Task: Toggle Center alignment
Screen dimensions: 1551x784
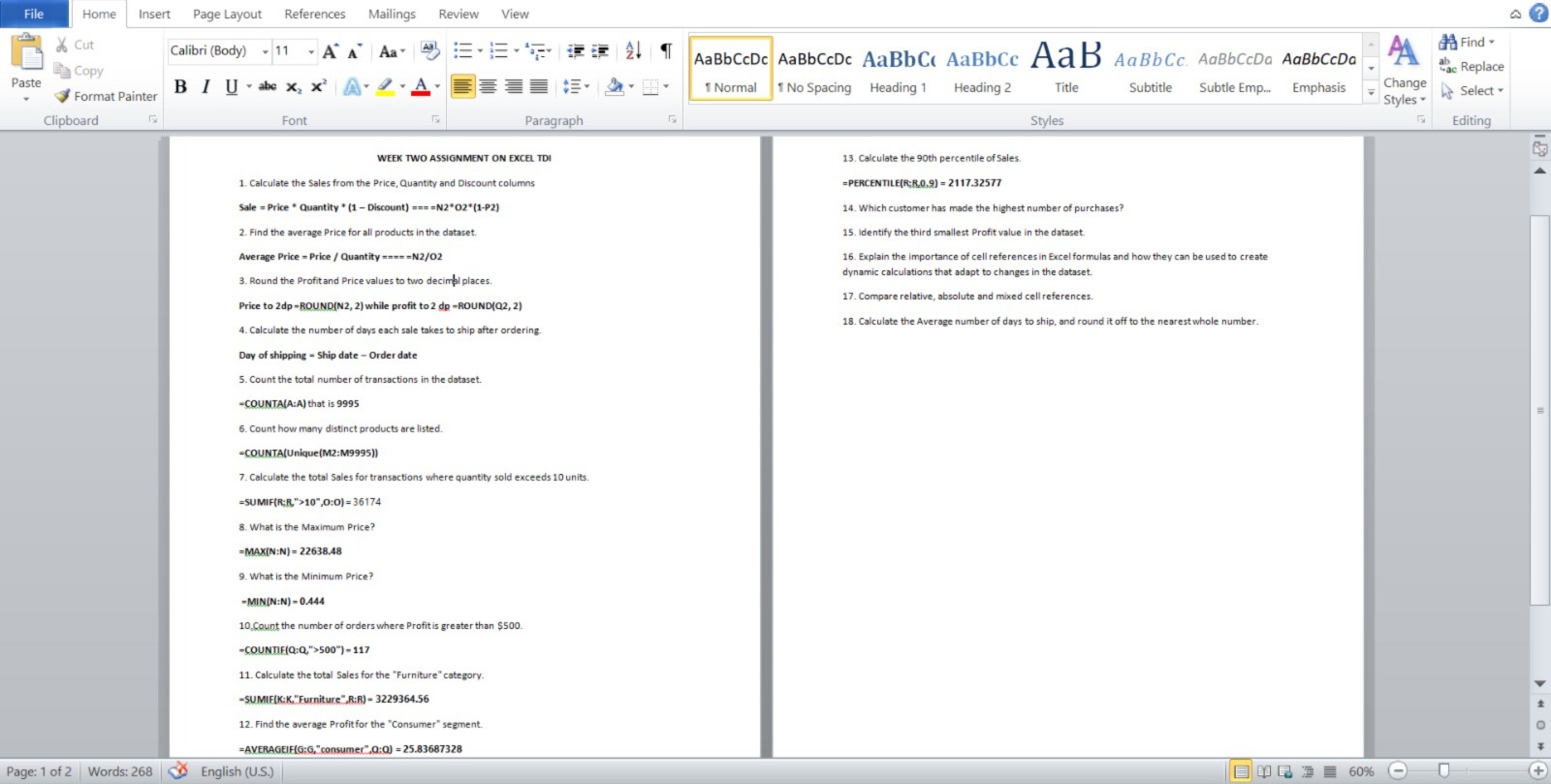Action: pos(488,86)
